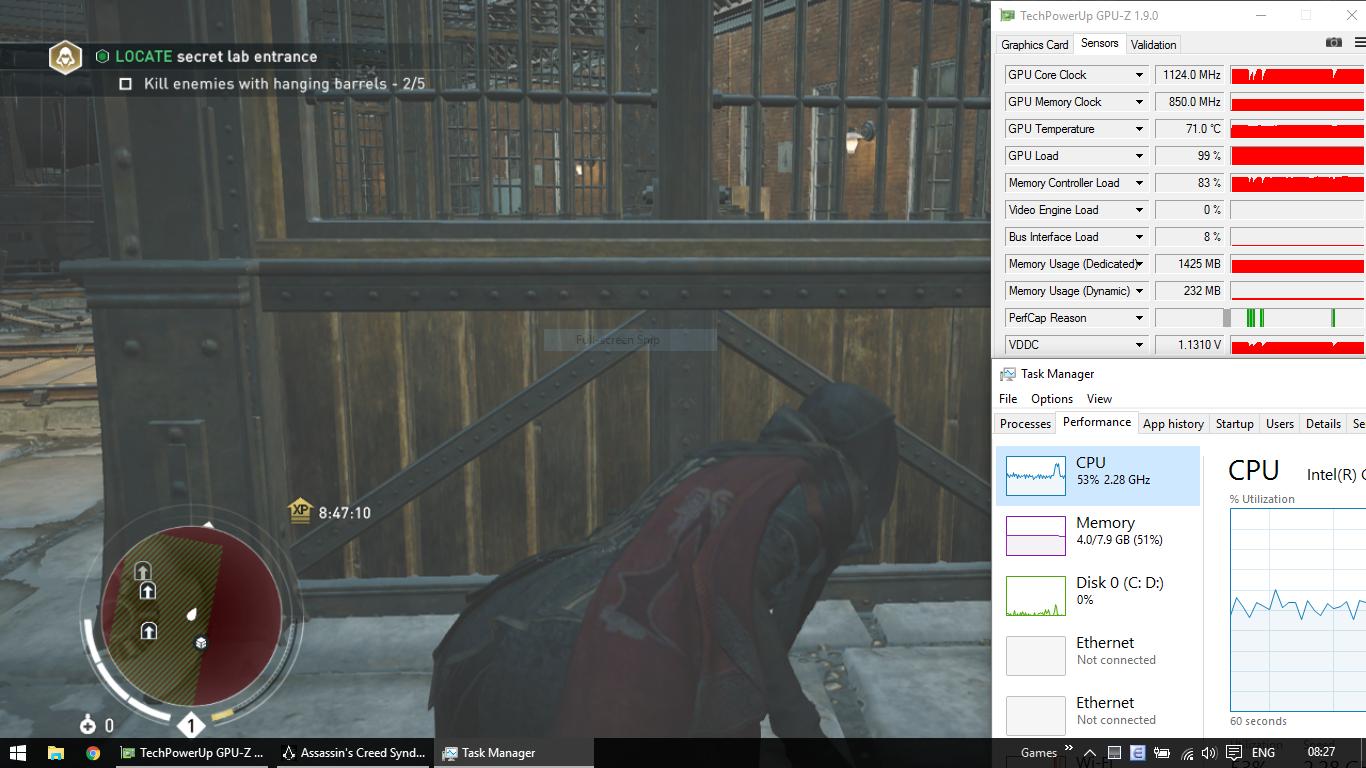
Task: Click the 71.0 °C temperature value
Action: click(1190, 129)
